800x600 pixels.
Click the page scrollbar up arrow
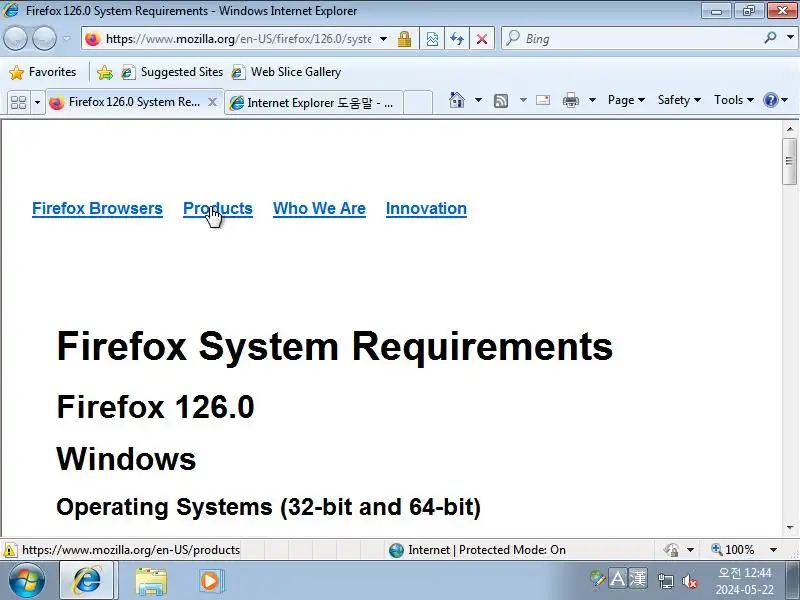pos(790,129)
